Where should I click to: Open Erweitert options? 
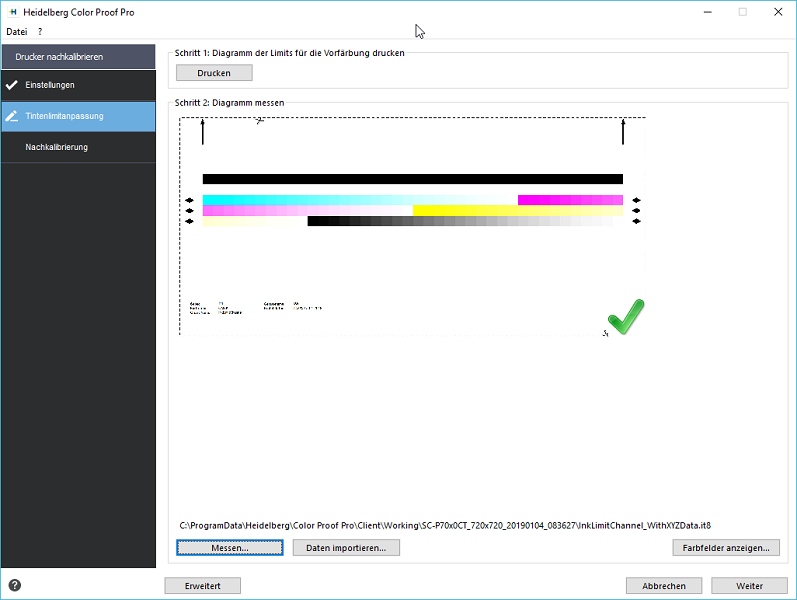click(x=202, y=586)
